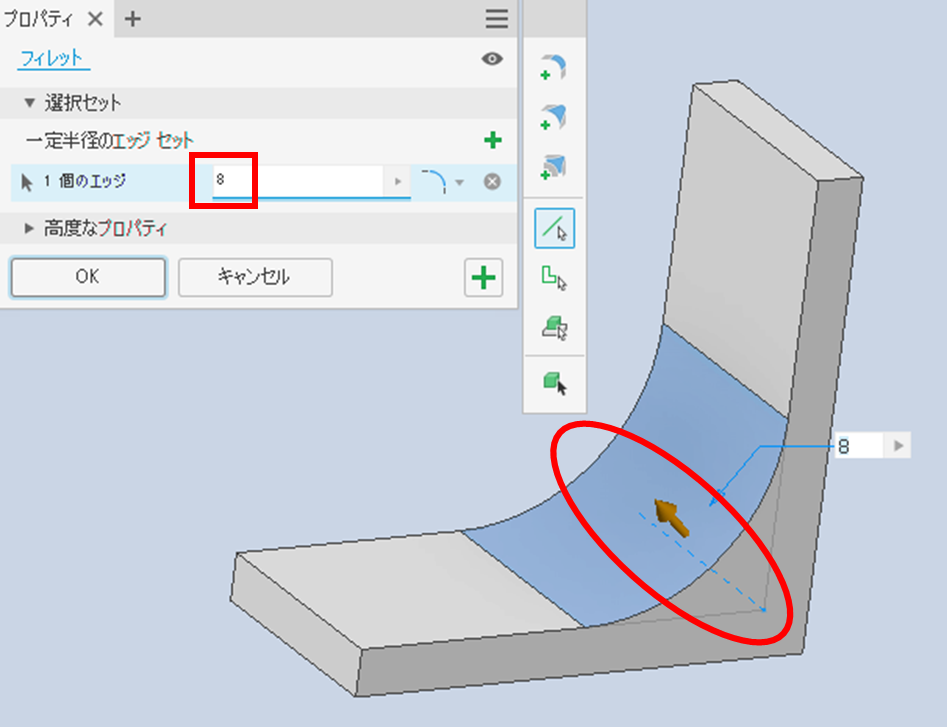The width and height of the screenshot is (947, 727).
Task: Collapse the 選択セット section
Action: 29,103
